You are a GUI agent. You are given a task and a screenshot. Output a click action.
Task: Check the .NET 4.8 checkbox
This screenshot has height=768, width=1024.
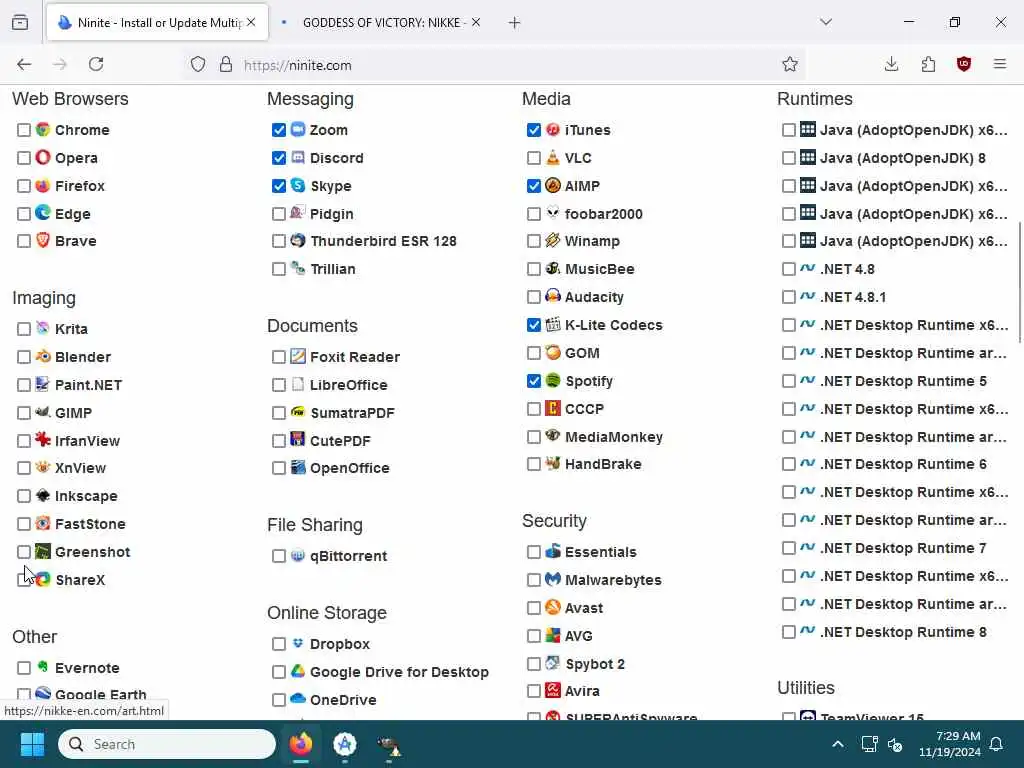point(788,269)
